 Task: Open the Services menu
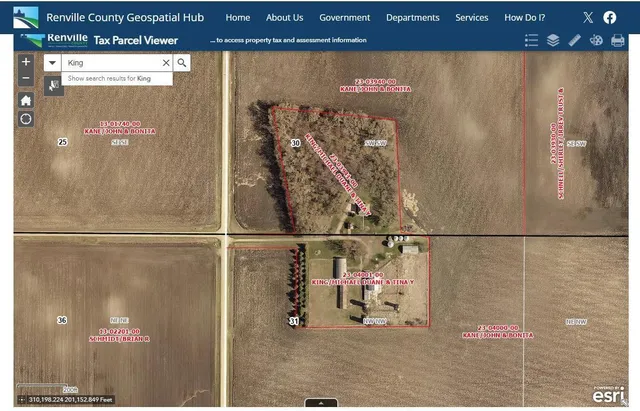coord(472,17)
